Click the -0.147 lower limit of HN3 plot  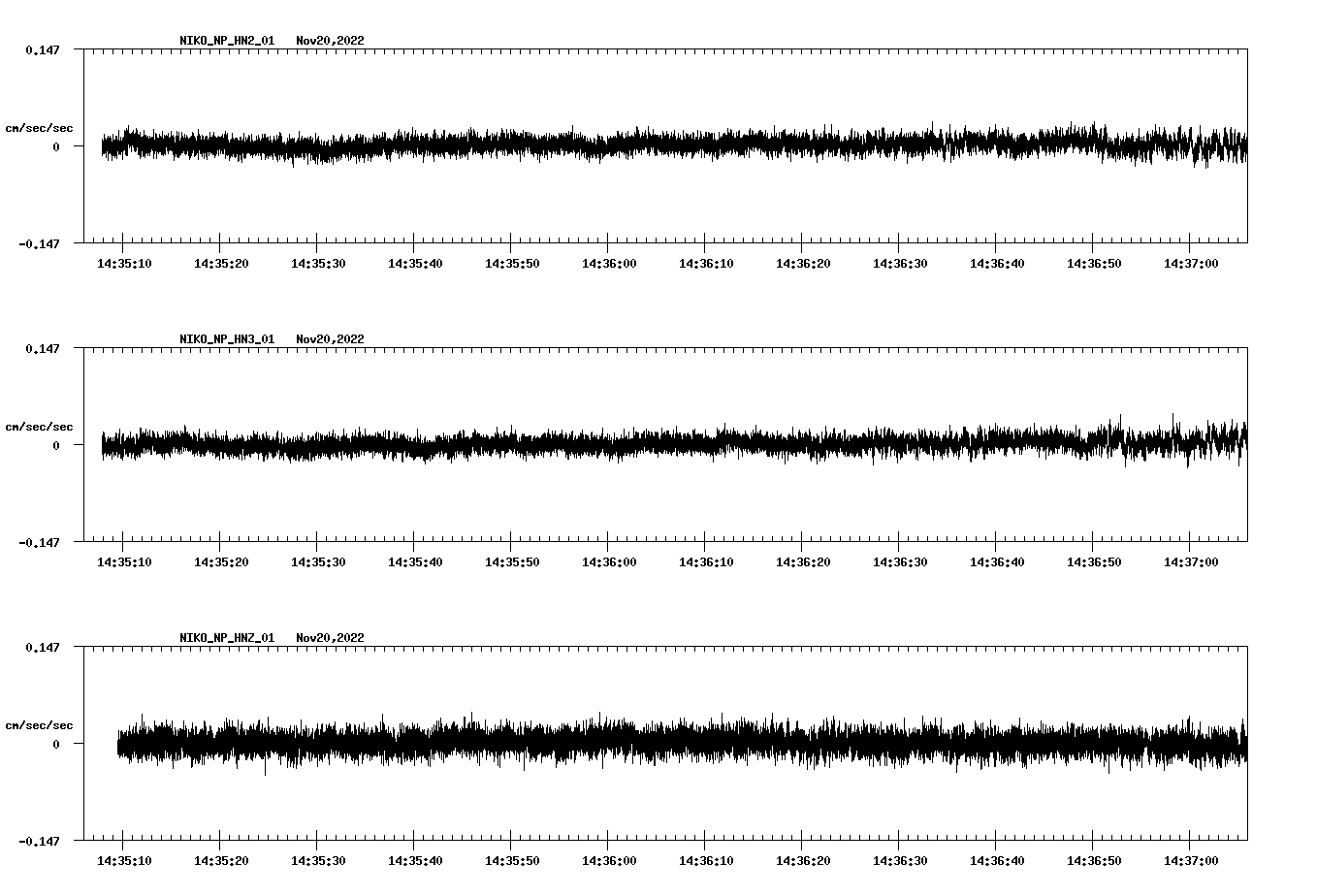(39, 543)
